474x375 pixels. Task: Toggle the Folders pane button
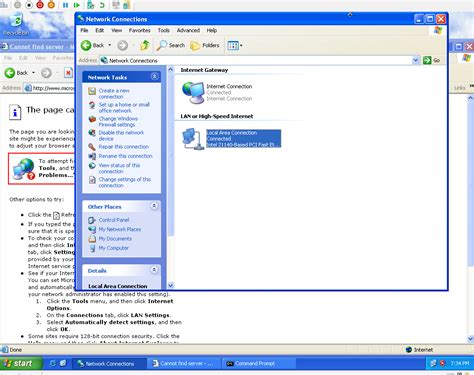coord(205,45)
